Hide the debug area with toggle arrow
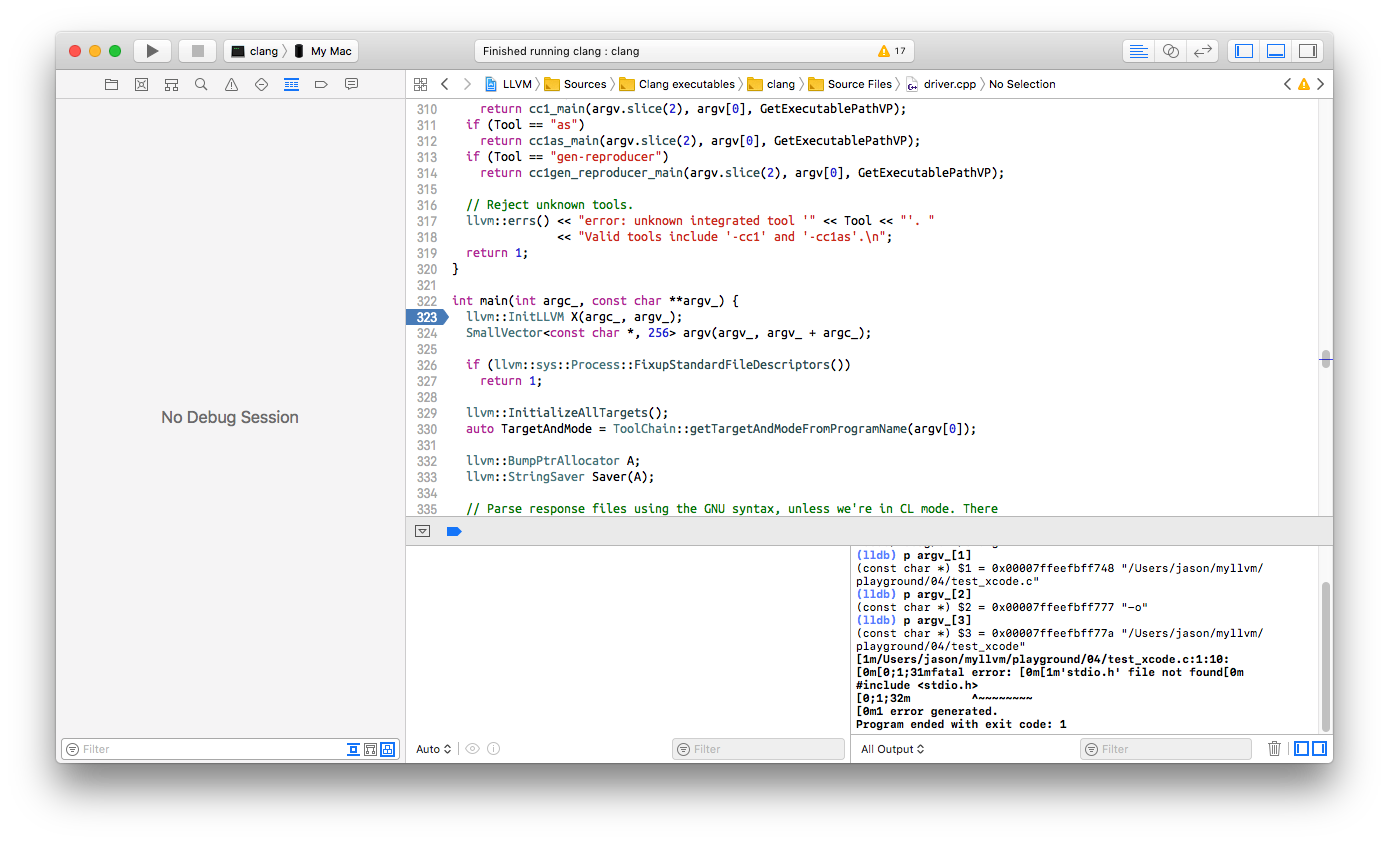Image resolution: width=1389 pixels, height=843 pixels. [x=422, y=532]
